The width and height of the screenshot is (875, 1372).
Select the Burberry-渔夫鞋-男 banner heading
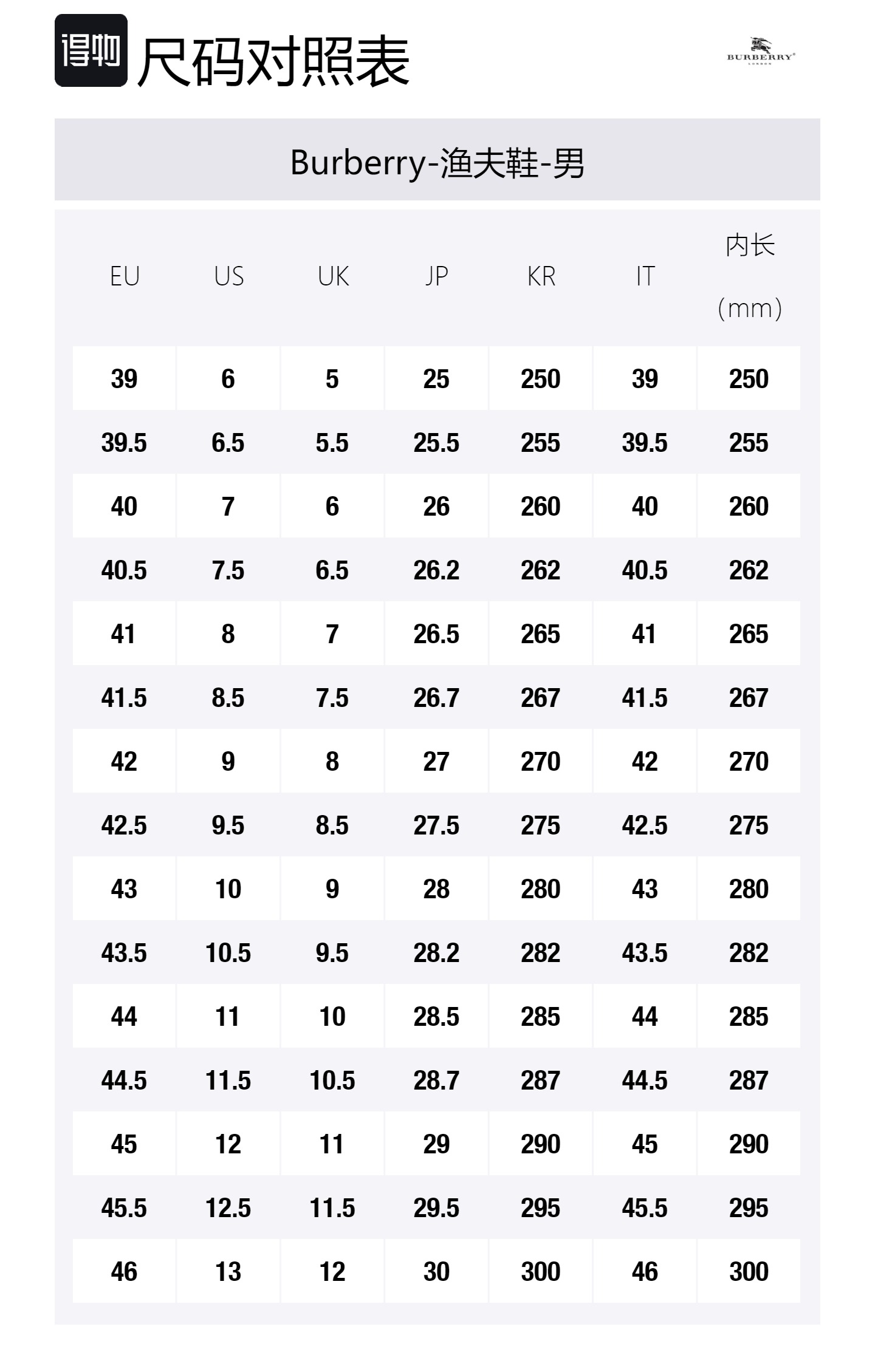(437, 163)
